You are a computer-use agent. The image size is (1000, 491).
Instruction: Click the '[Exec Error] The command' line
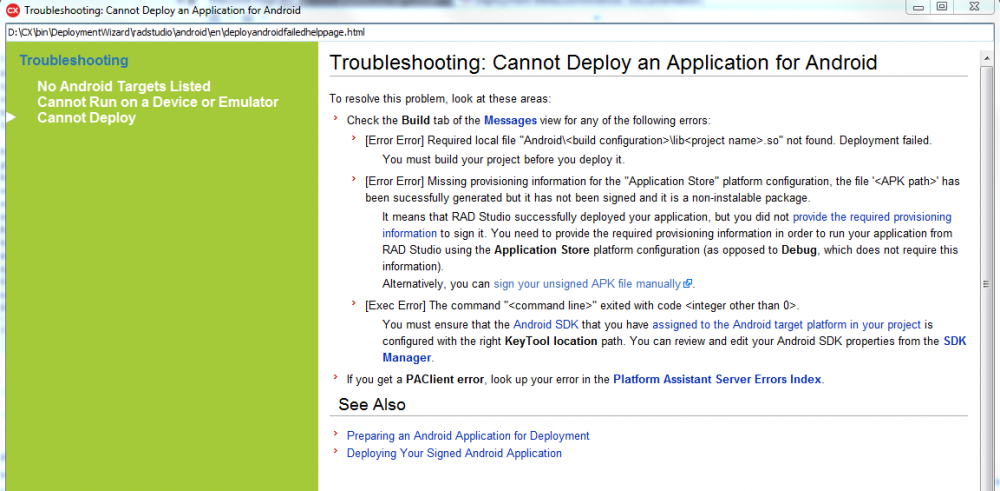tap(582, 304)
